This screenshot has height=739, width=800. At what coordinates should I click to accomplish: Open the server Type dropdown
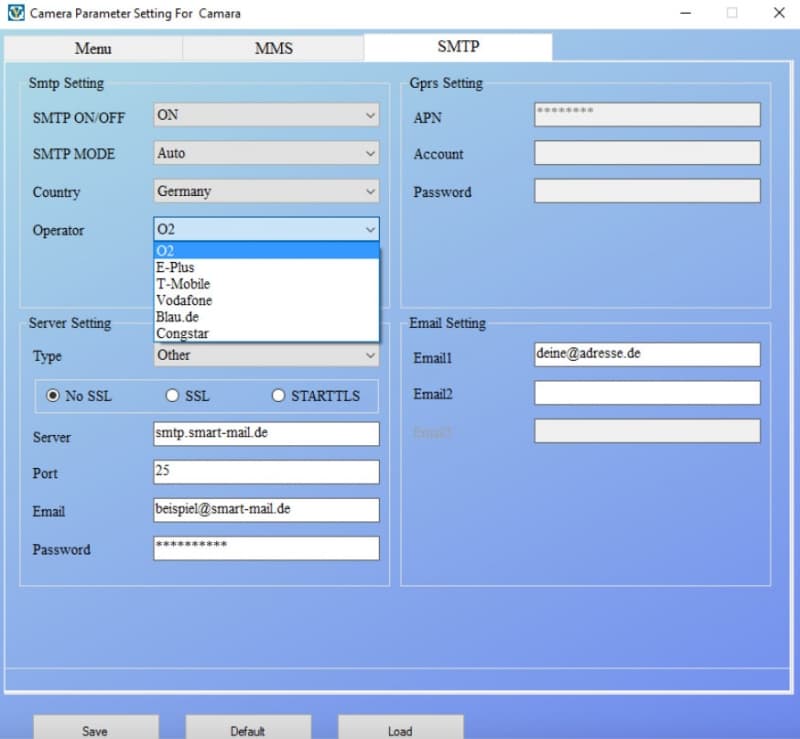266,355
